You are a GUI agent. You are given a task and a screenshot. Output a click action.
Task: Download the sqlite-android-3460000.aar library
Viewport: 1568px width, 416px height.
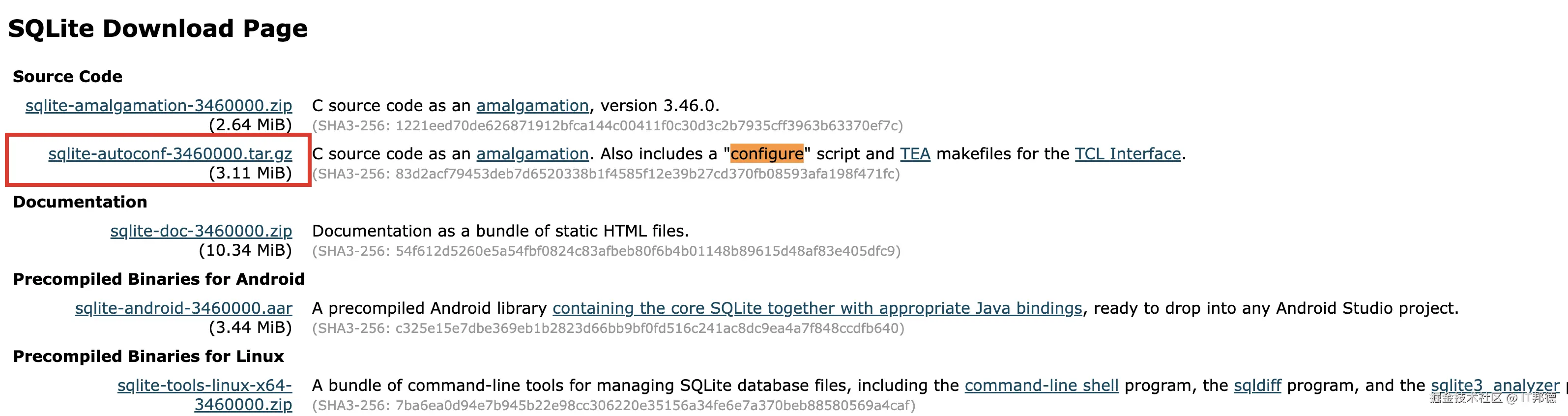point(183,309)
